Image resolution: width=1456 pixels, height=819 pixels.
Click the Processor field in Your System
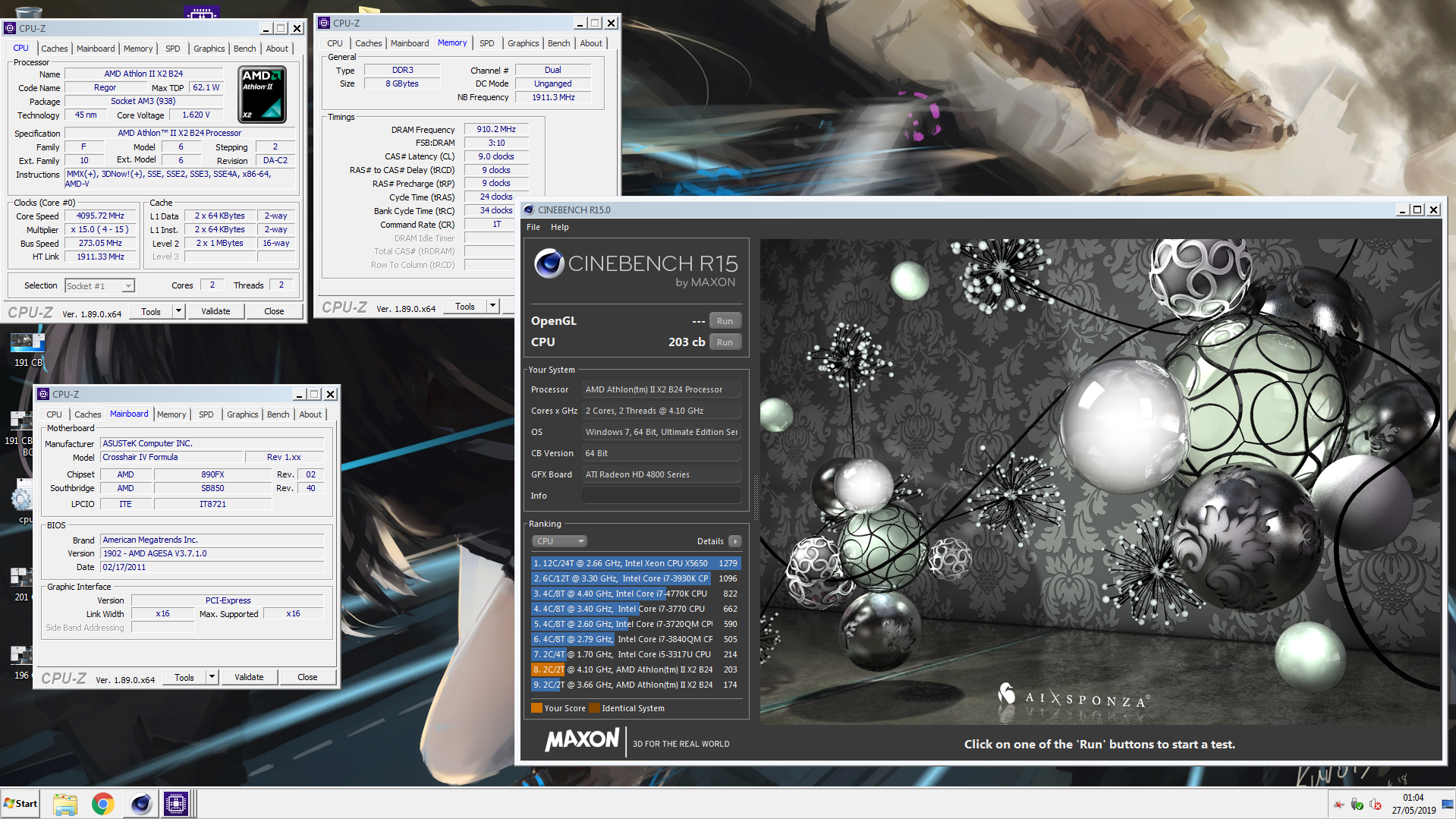pos(661,389)
